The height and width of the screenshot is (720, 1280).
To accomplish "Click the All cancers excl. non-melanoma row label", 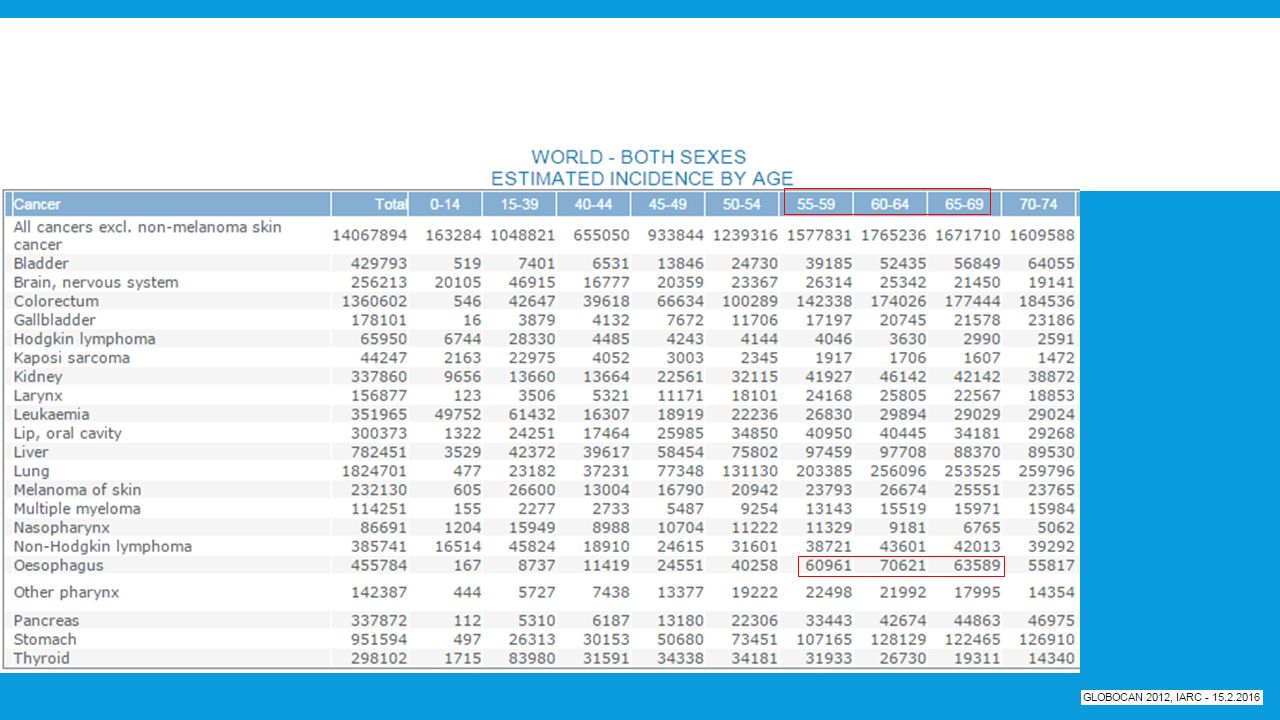I will pyautogui.click(x=147, y=236).
